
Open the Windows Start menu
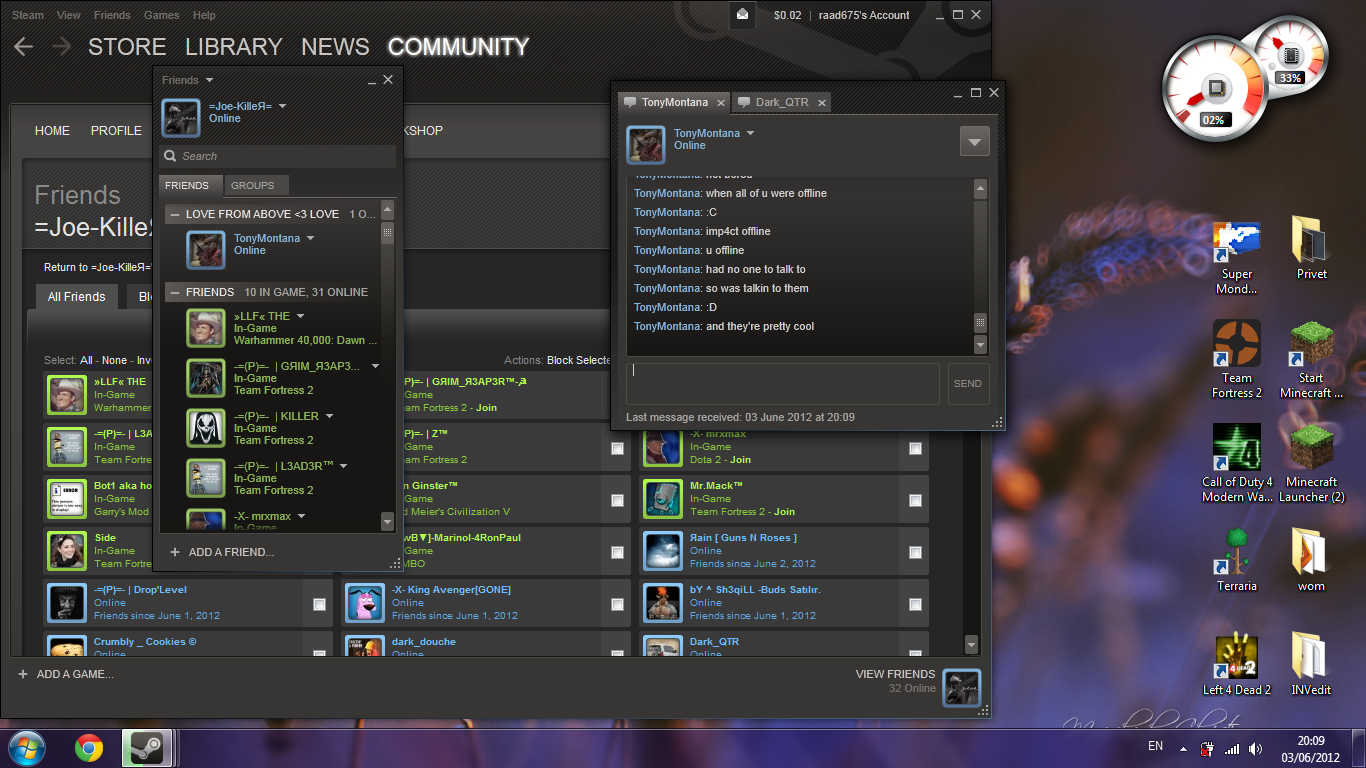pyautogui.click(x=26, y=748)
